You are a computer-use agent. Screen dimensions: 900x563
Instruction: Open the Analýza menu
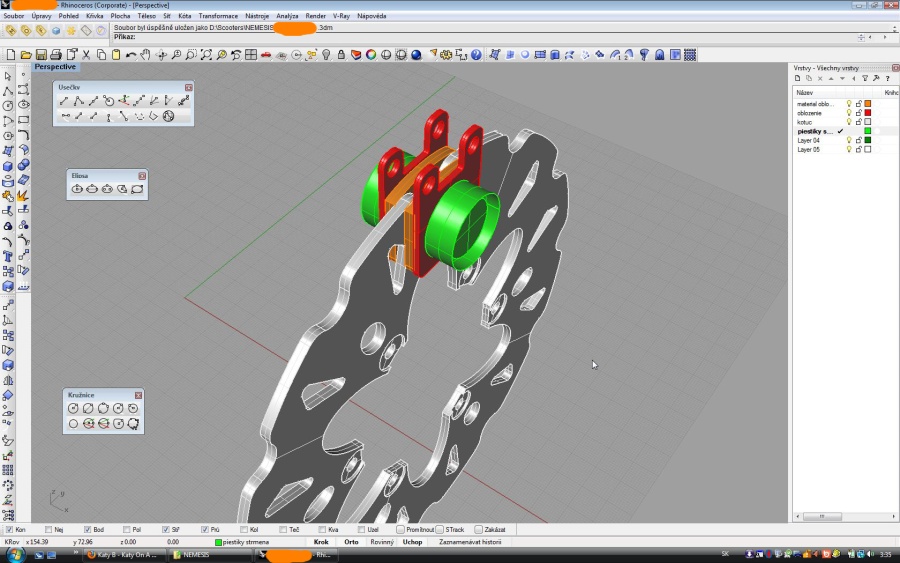(x=287, y=17)
